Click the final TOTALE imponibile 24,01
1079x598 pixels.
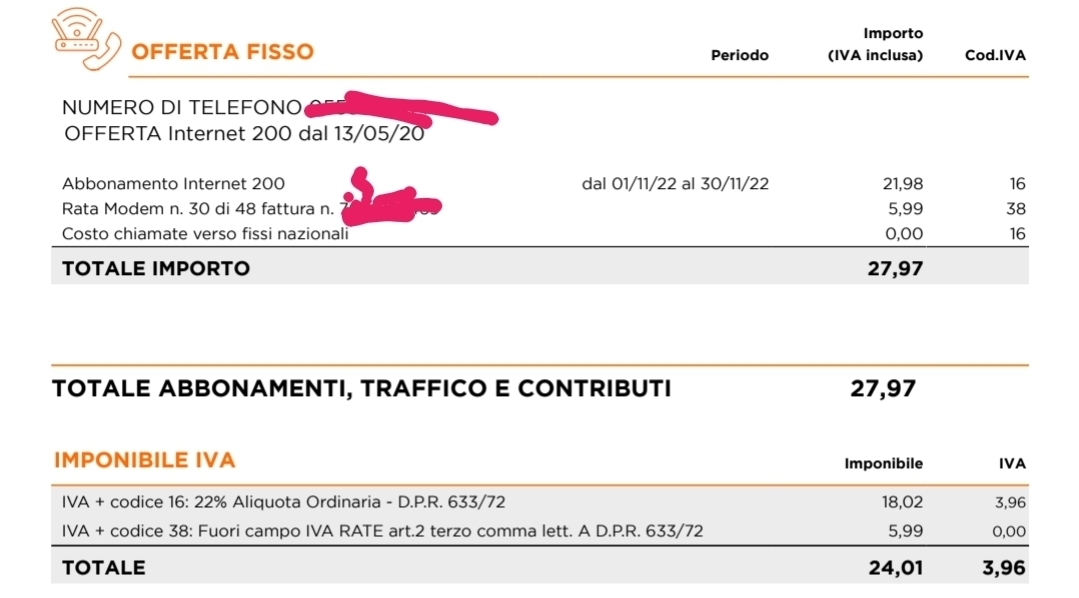coord(895,568)
